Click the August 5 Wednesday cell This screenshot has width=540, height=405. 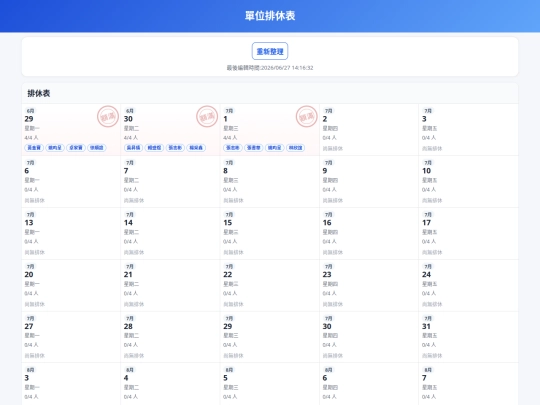[270, 384]
